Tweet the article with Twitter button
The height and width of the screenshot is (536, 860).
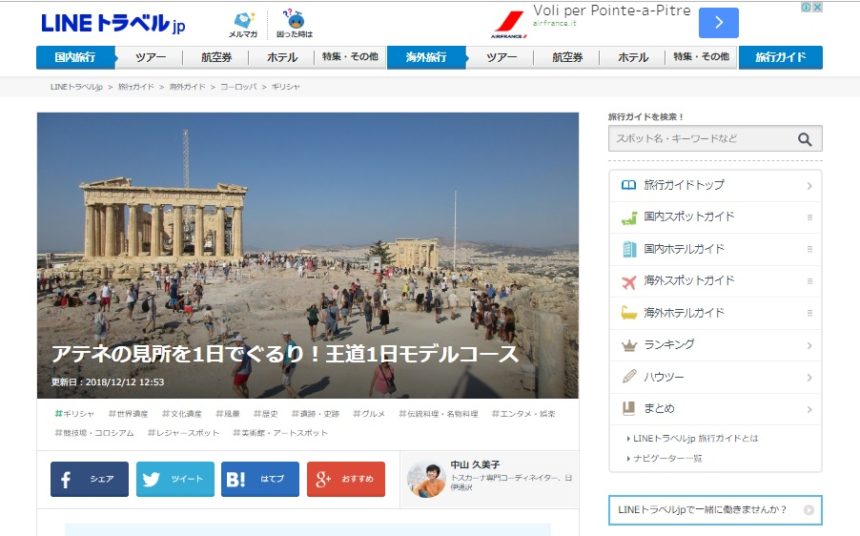[175, 480]
